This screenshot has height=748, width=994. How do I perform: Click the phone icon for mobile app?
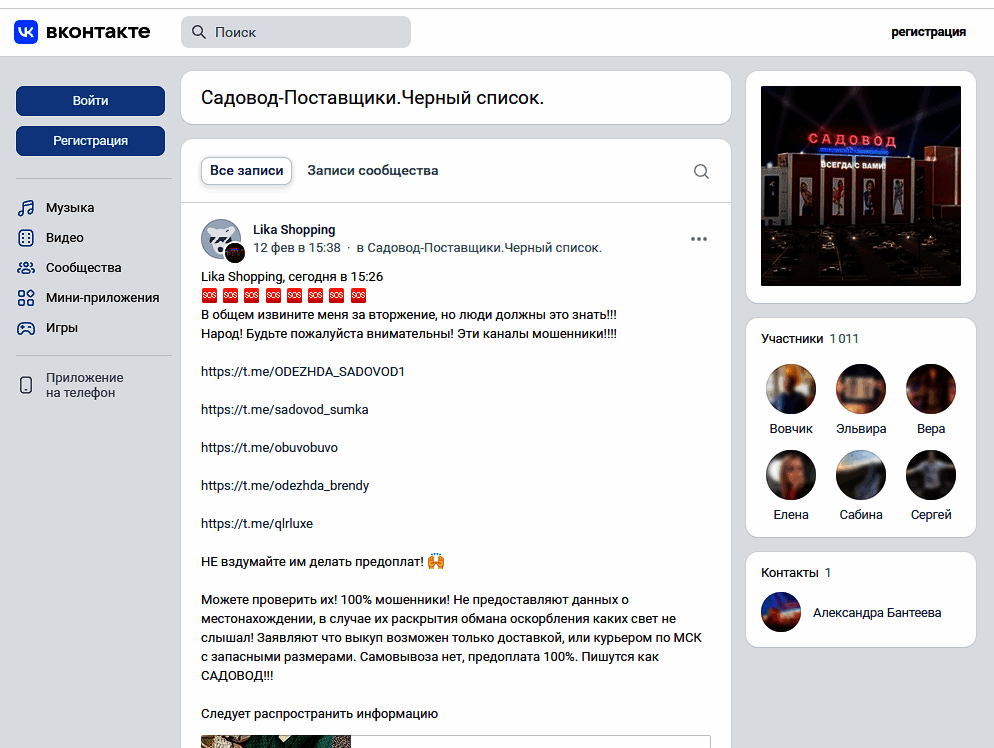click(x=26, y=385)
